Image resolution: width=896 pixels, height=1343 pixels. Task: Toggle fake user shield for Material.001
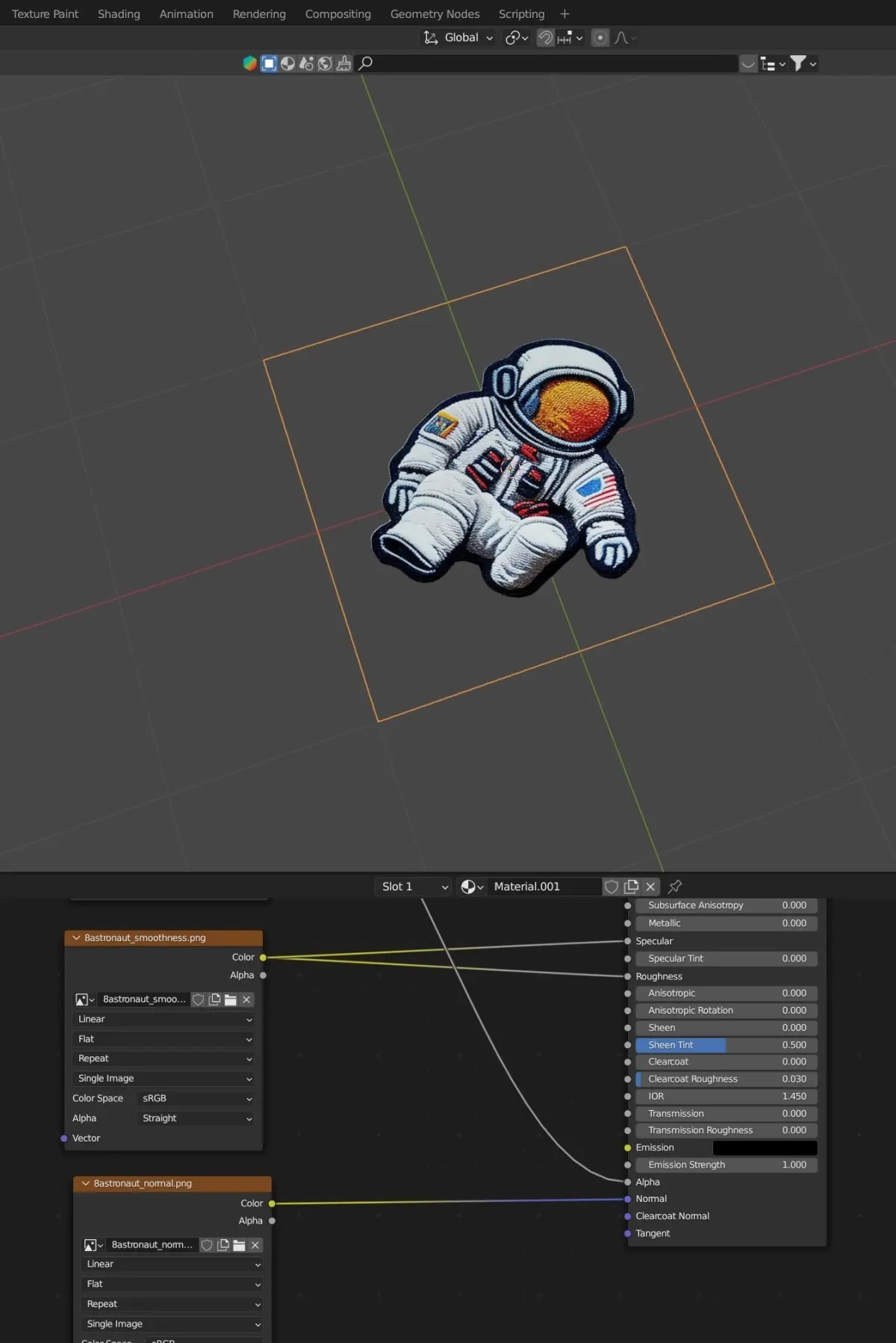tap(612, 887)
